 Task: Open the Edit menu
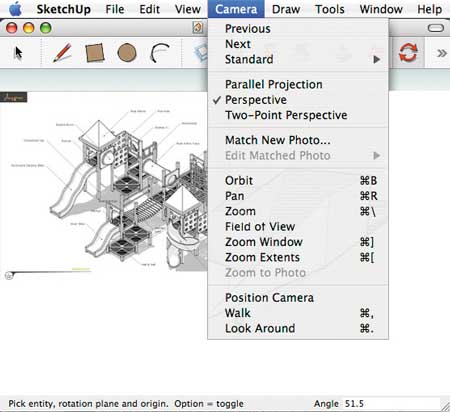click(x=150, y=9)
